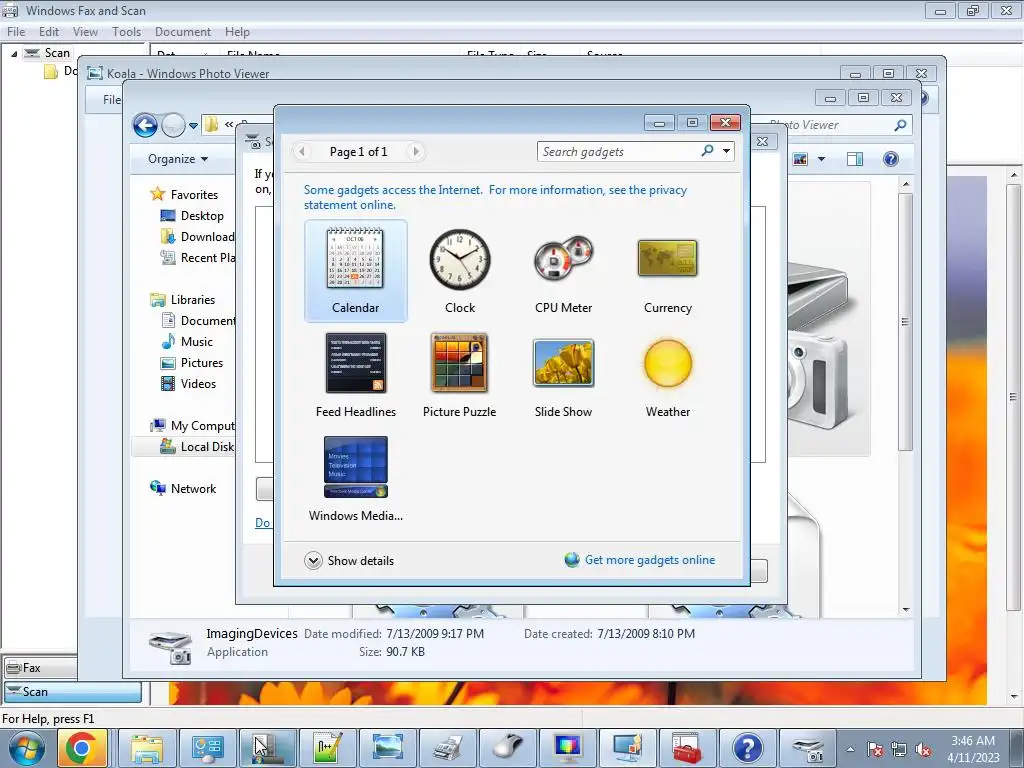Click Explorer Back navigation button
The width and height of the screenshot is (1024, 768).
click(x=145, y=125)
